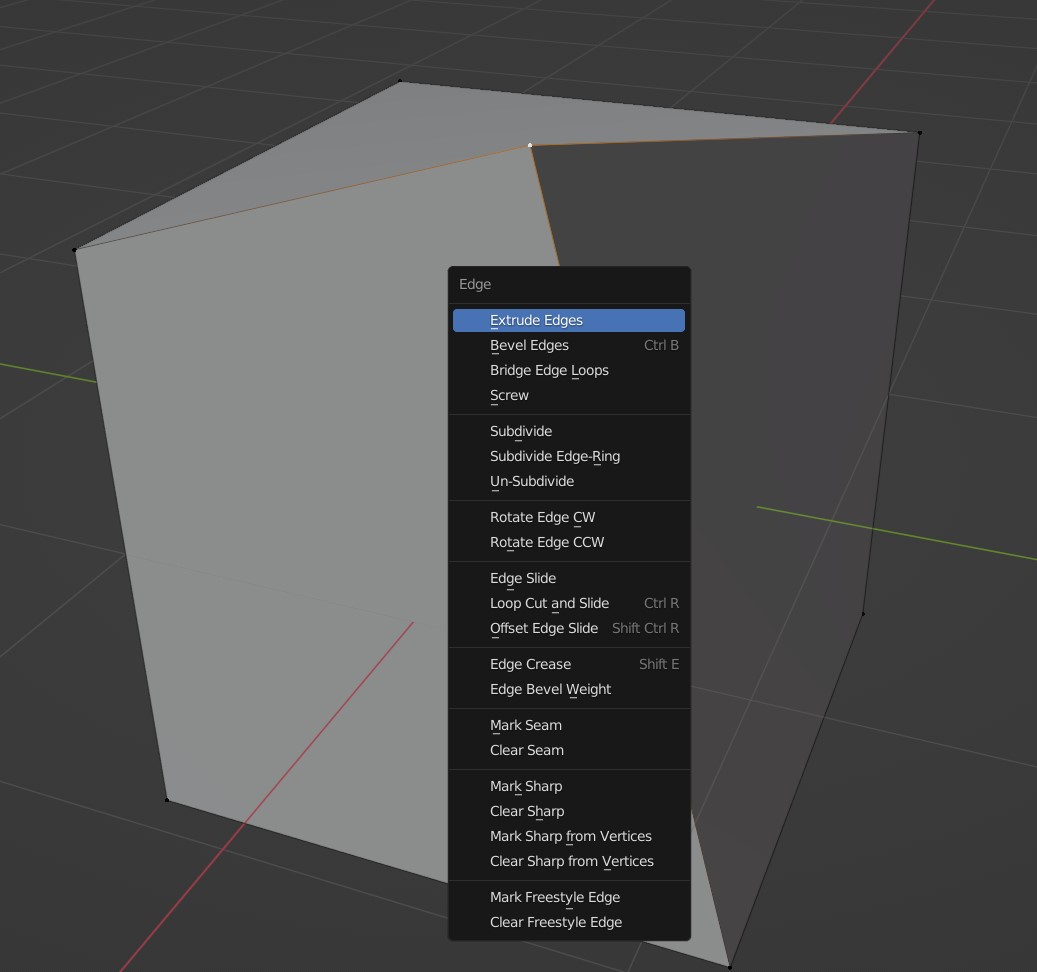Choose Mark Sharp from Vertices
The width and height of the screenshot is (1037, 972).
pos(569,836)
